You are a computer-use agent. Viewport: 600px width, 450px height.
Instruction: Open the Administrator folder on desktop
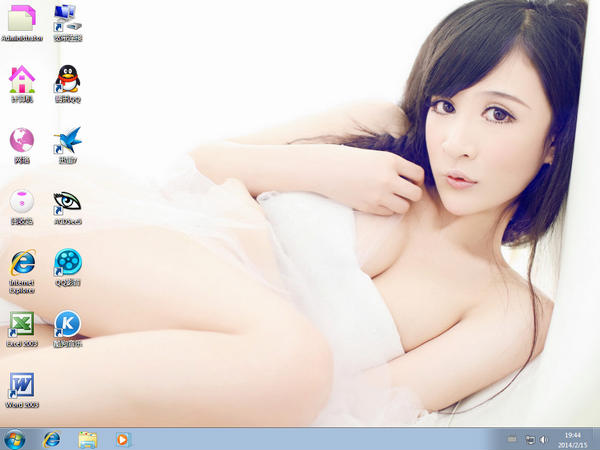tap(22, 19)
